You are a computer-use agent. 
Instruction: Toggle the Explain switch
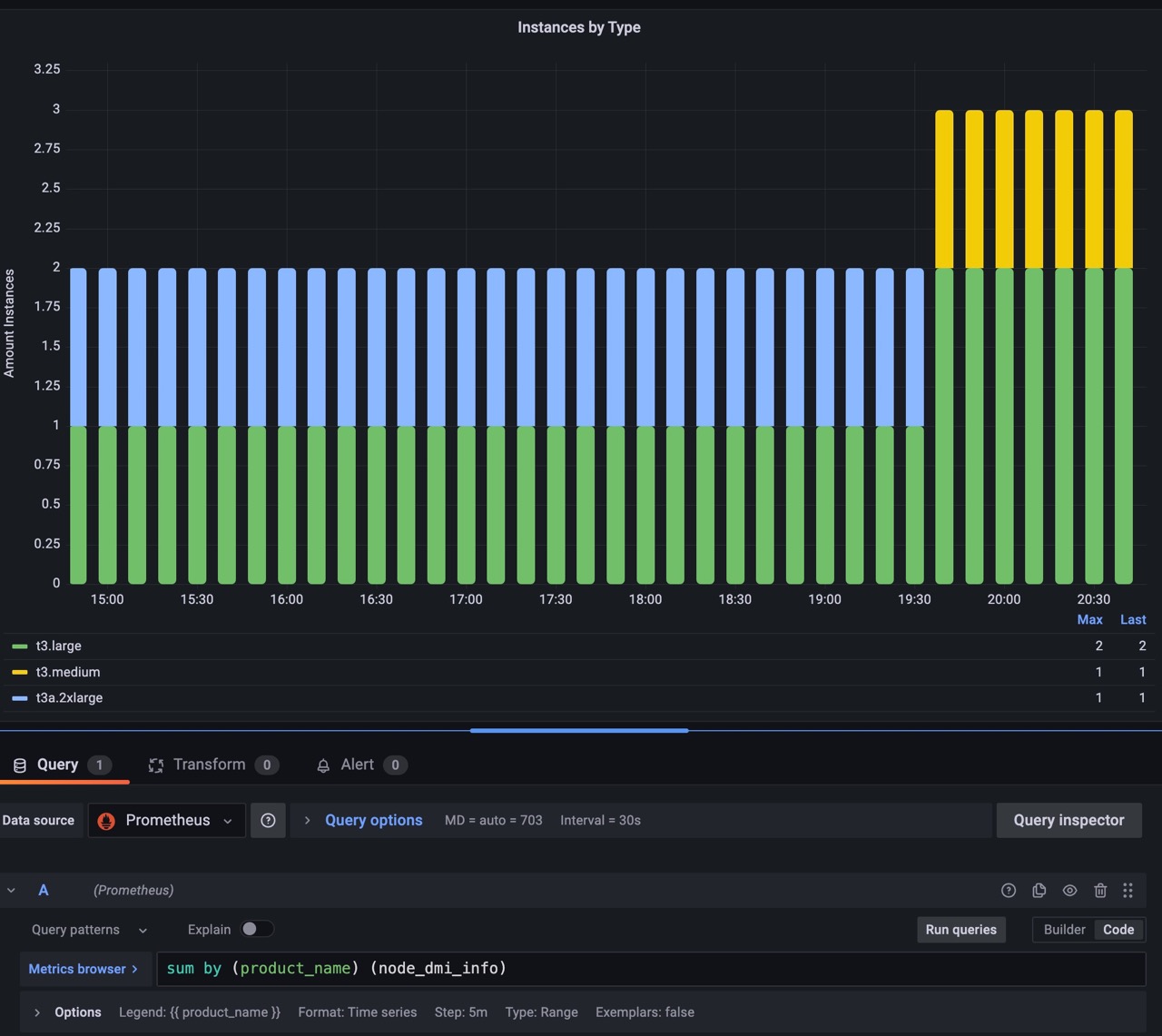pos(256,929)
